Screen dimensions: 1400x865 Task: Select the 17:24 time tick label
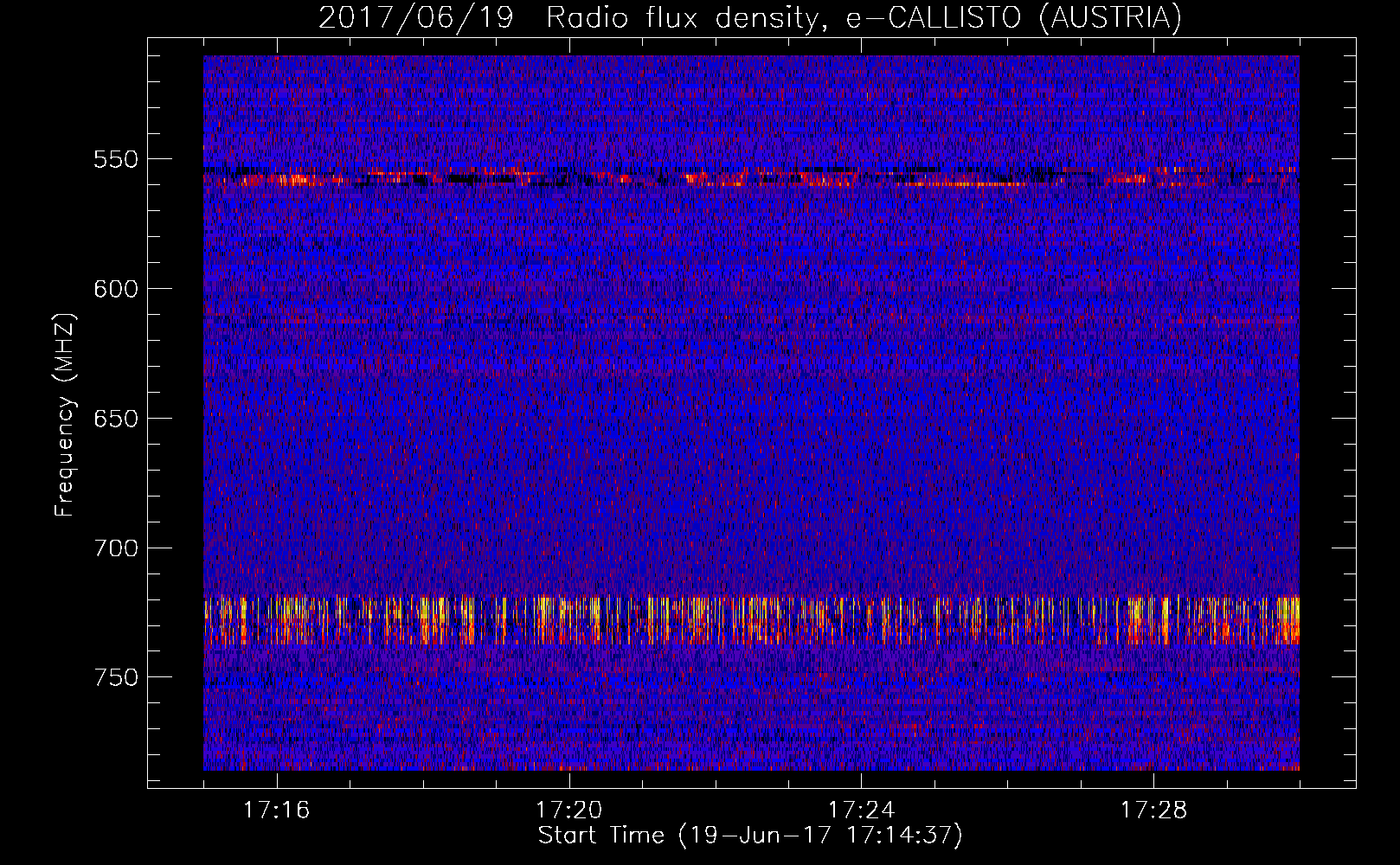point(861,811)
